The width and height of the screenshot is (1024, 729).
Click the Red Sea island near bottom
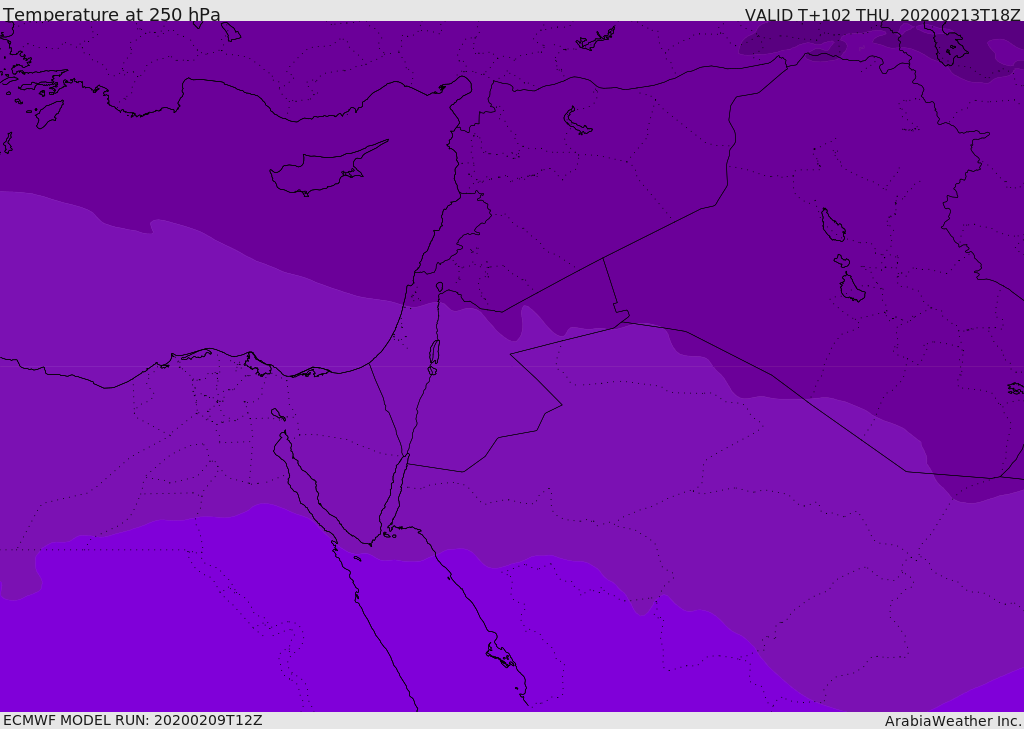click(x=502, y=655)
